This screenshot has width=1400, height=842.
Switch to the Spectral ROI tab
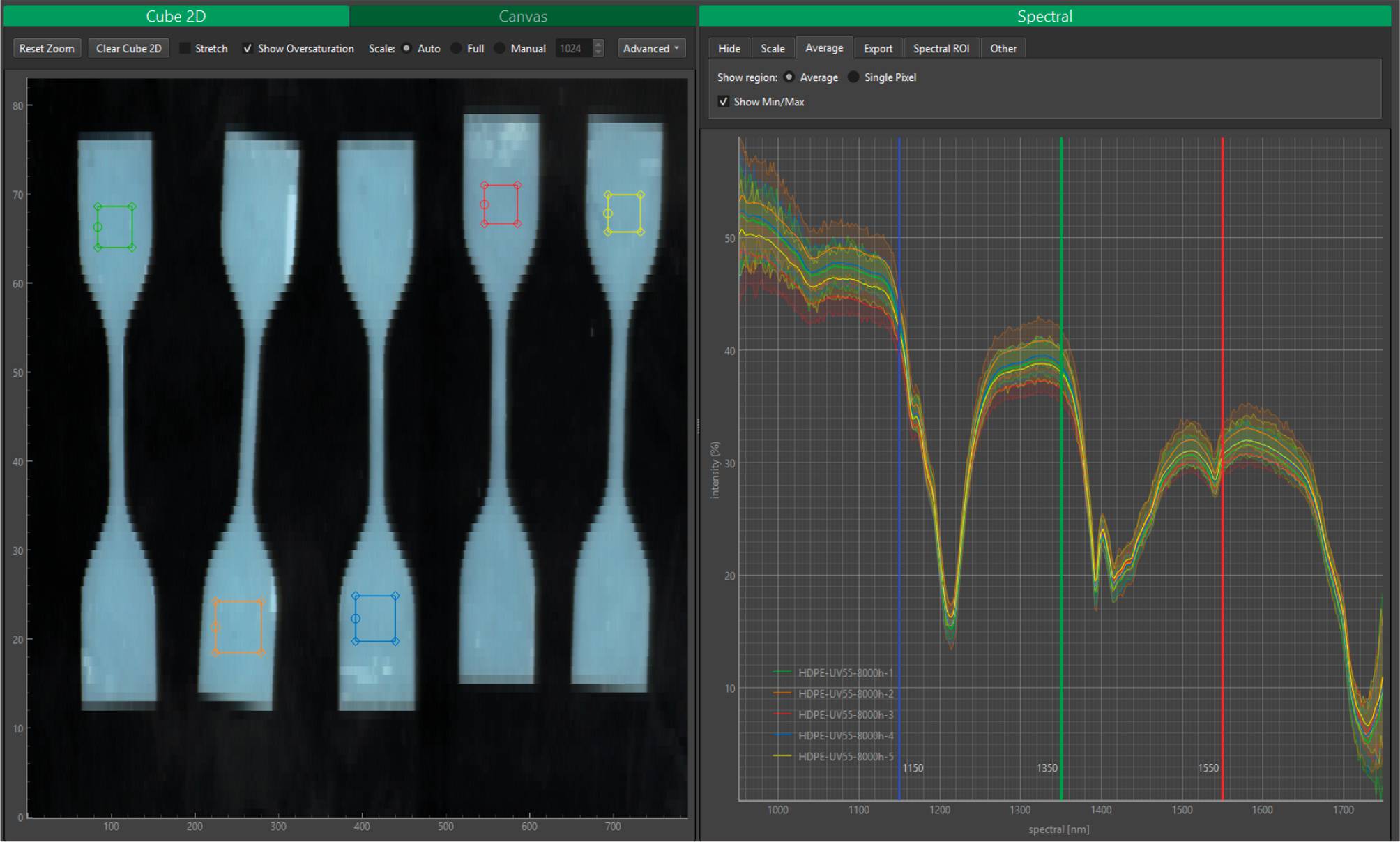941,48
